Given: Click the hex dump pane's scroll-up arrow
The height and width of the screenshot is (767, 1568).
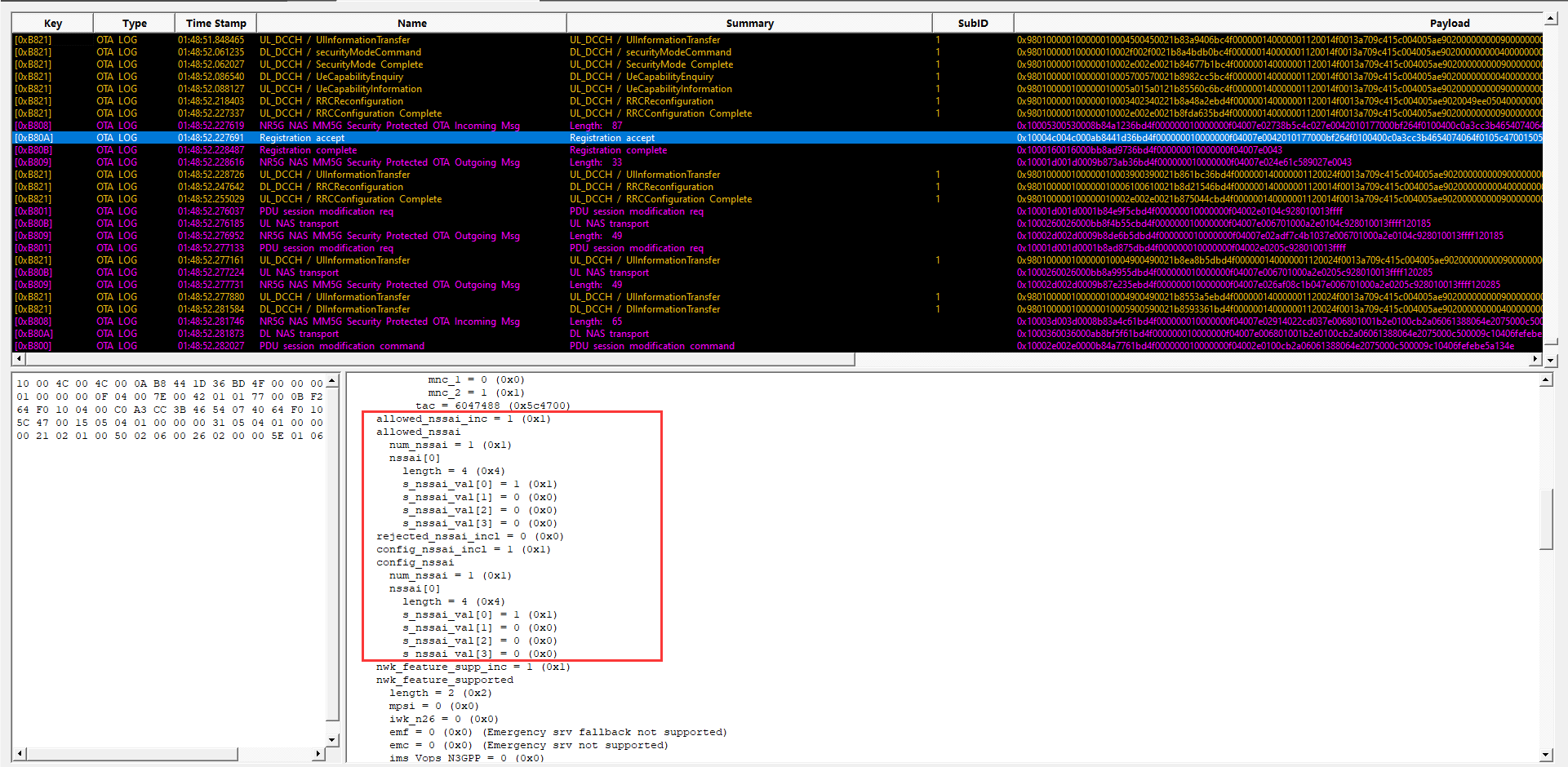Looking at the screenshot, I should (332, 381).
